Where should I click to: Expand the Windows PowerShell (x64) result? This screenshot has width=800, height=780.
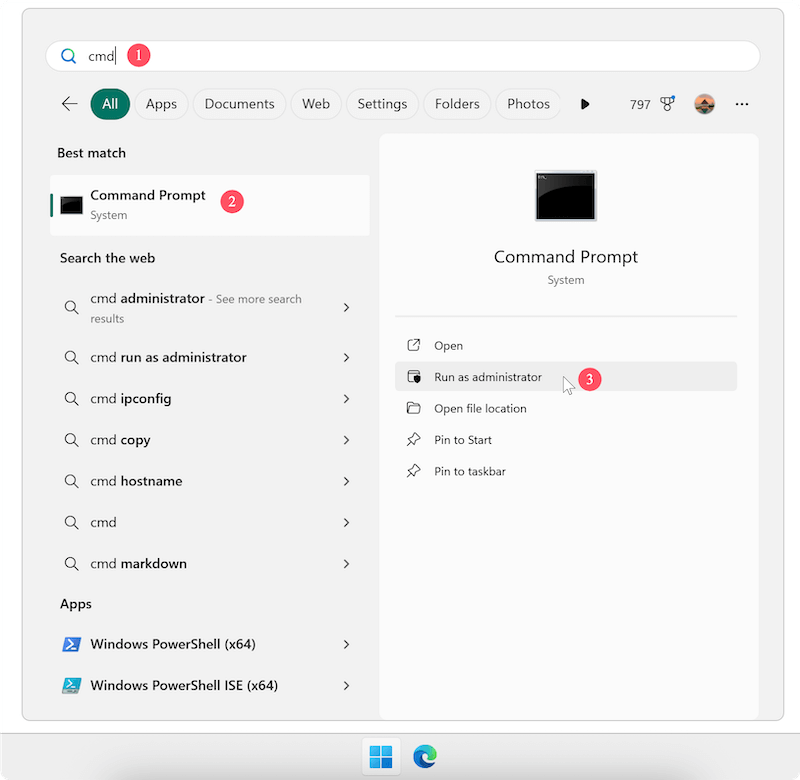point(346,644)
